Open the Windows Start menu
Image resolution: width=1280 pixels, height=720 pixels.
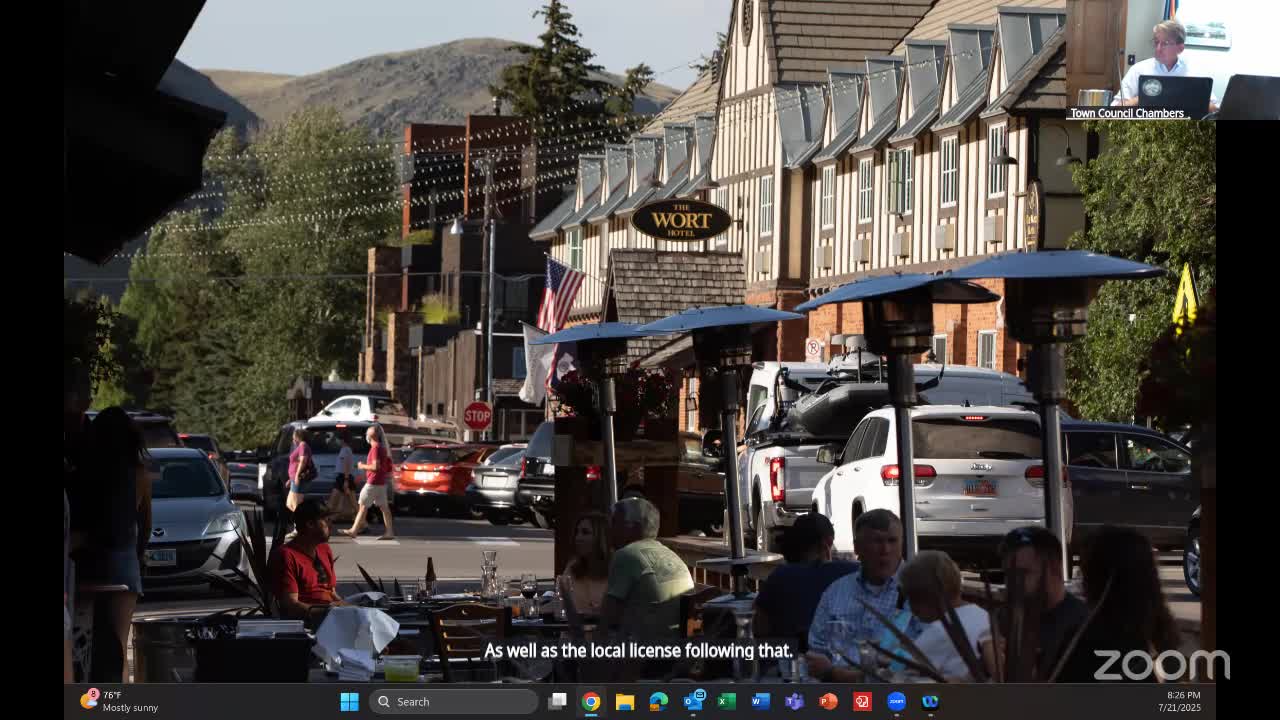(x=349, y=701)
